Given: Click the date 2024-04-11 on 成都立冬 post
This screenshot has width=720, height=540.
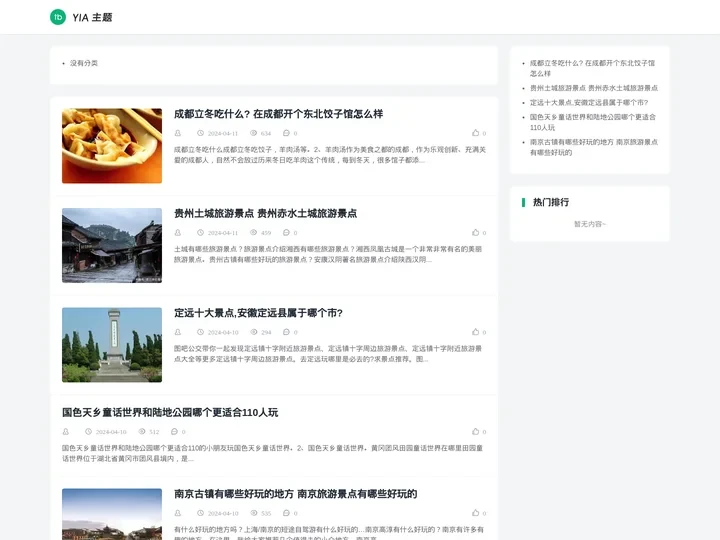Looking at the screenshot, I should tap(223, 134).
